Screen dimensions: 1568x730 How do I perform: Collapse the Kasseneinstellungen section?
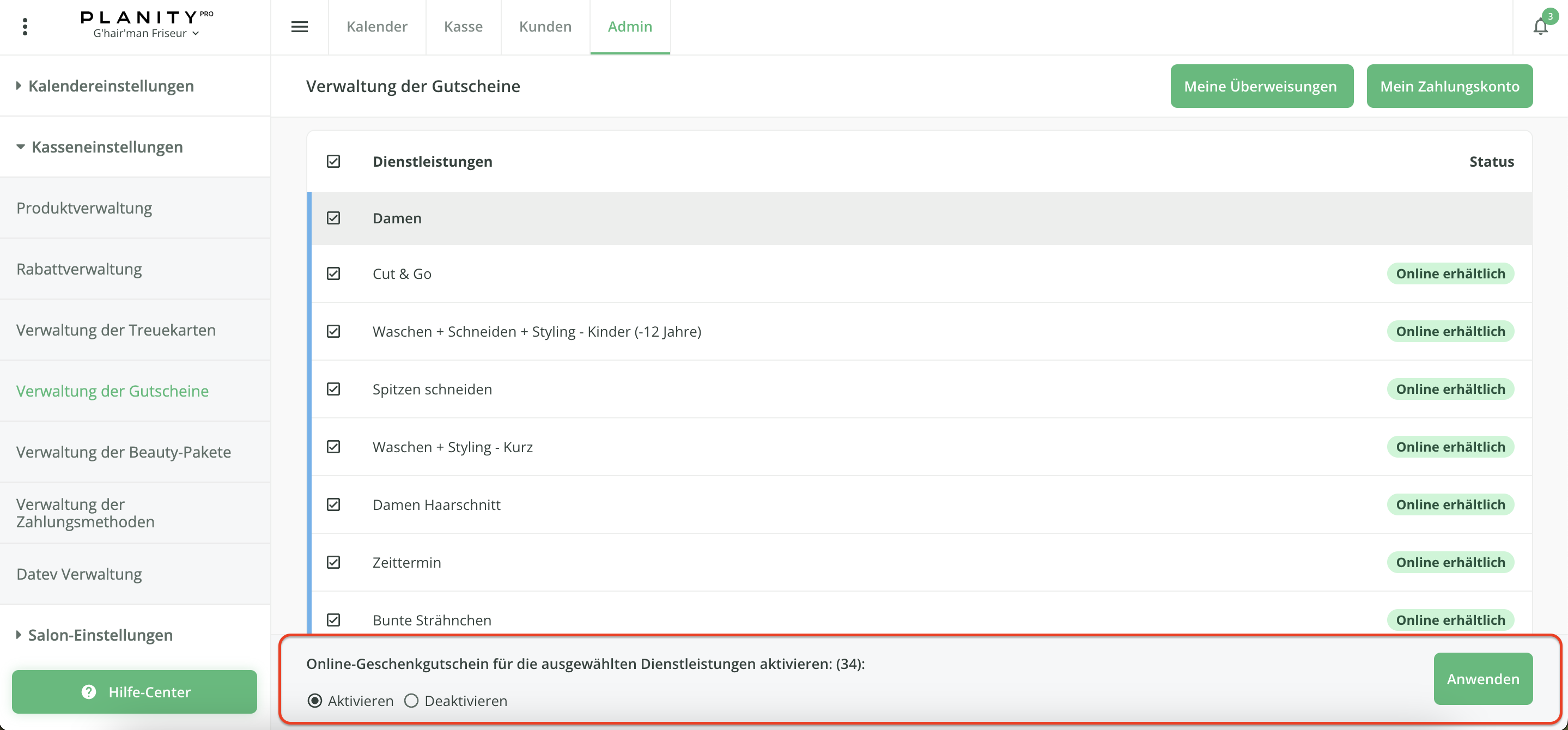tap(107, 147)
